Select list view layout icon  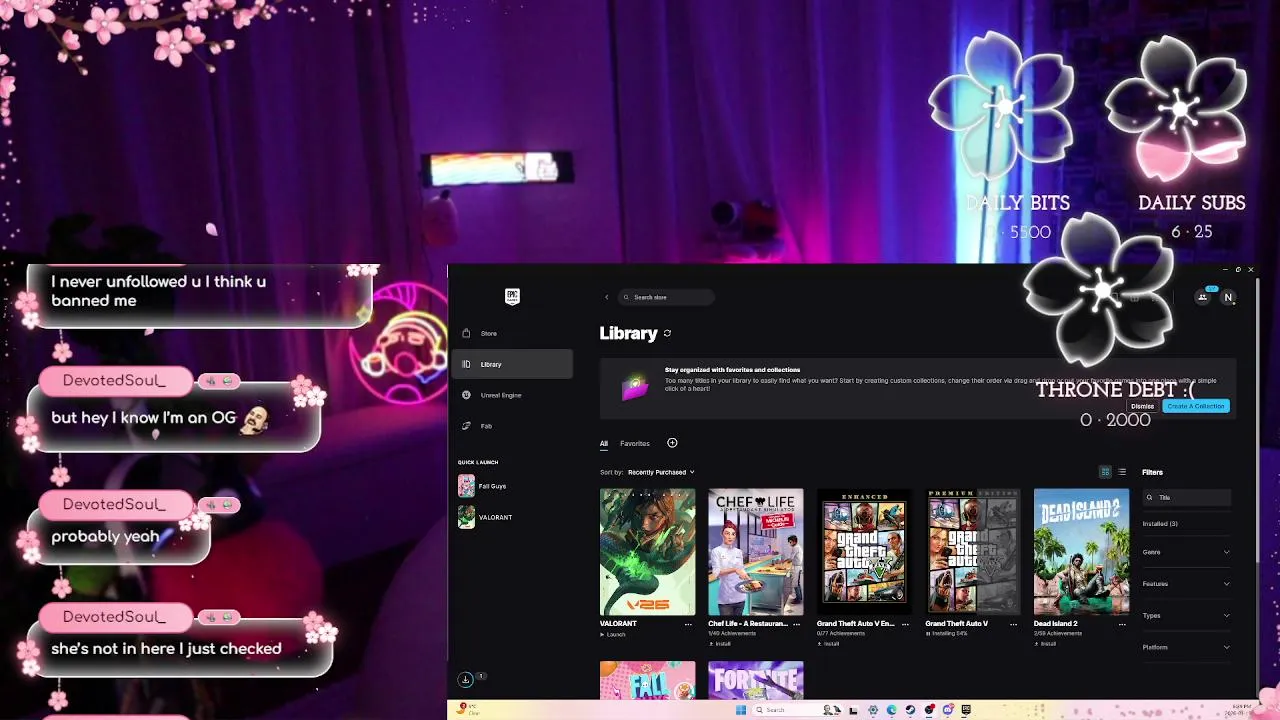(1122, 472)
